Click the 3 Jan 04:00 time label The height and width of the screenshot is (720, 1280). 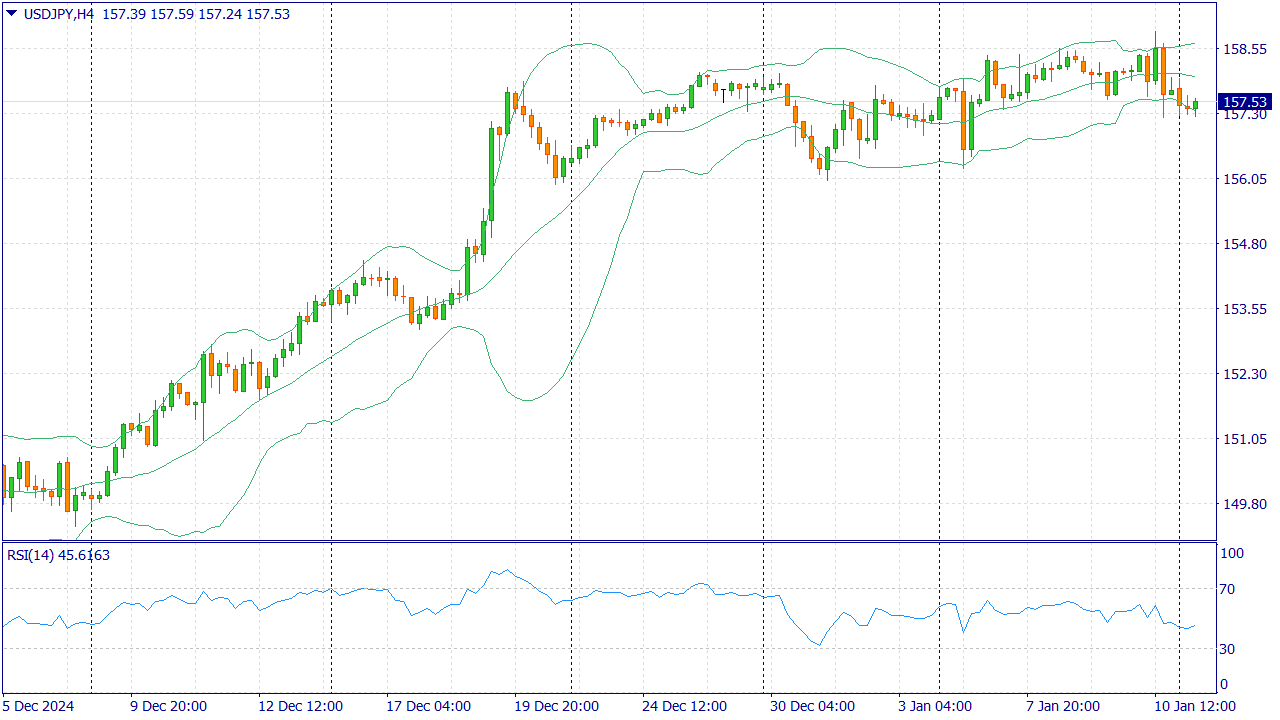pyautogui.click(x=934, y=706)
